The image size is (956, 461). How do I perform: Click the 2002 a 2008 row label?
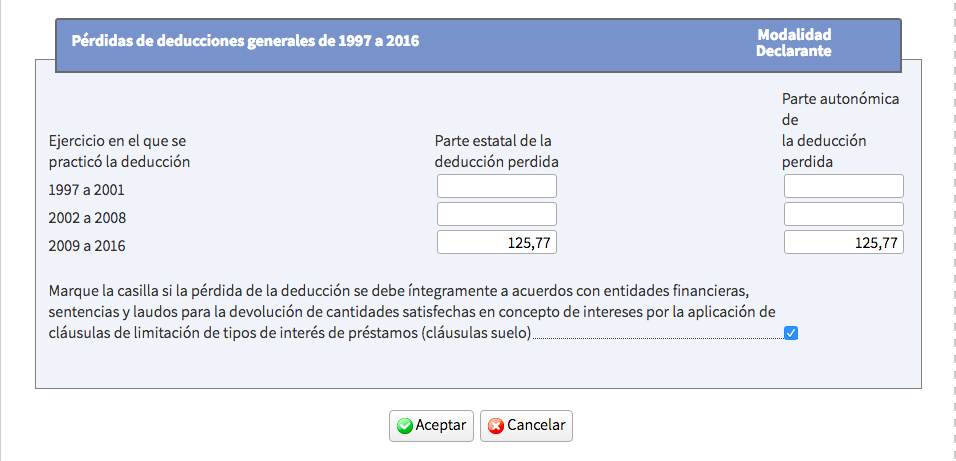point(87,217)
